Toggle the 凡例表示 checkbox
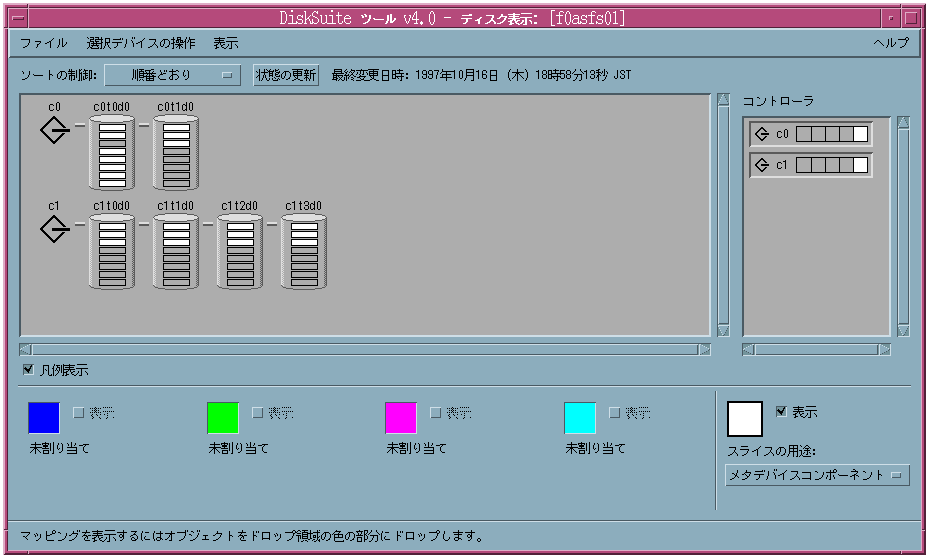 tap(28, 370)
